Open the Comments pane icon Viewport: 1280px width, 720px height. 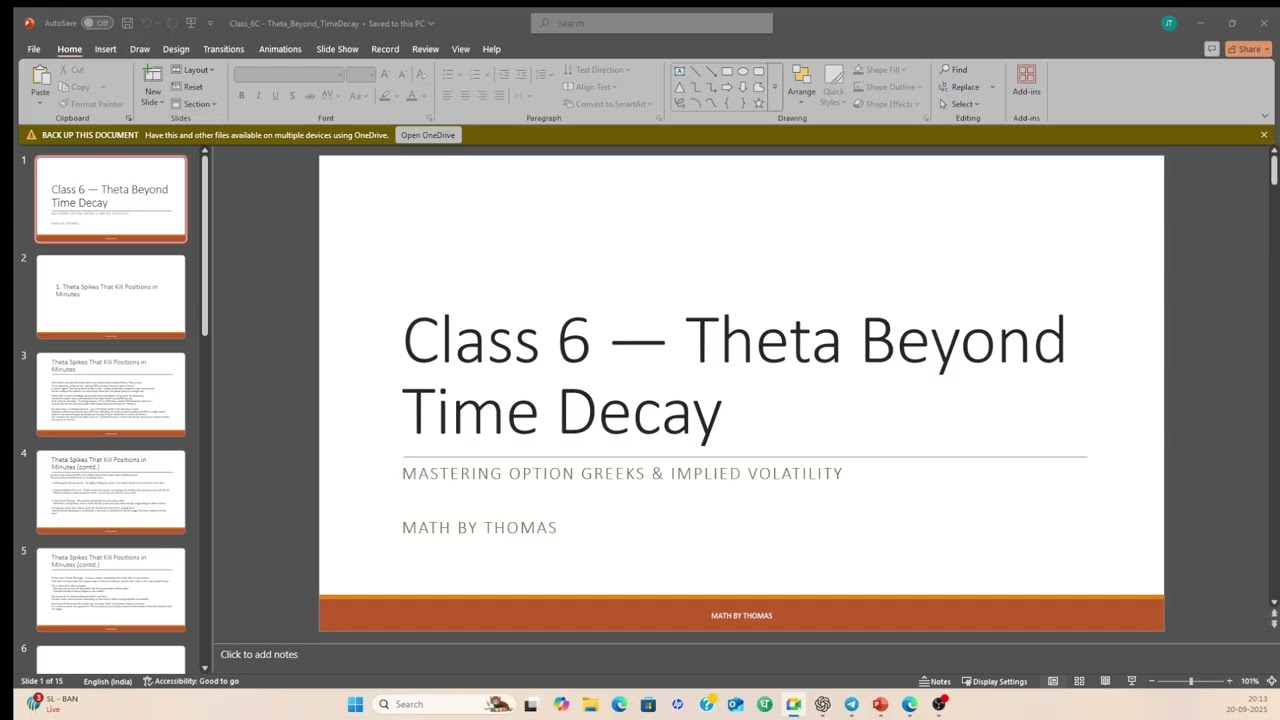click(1212, 49)
